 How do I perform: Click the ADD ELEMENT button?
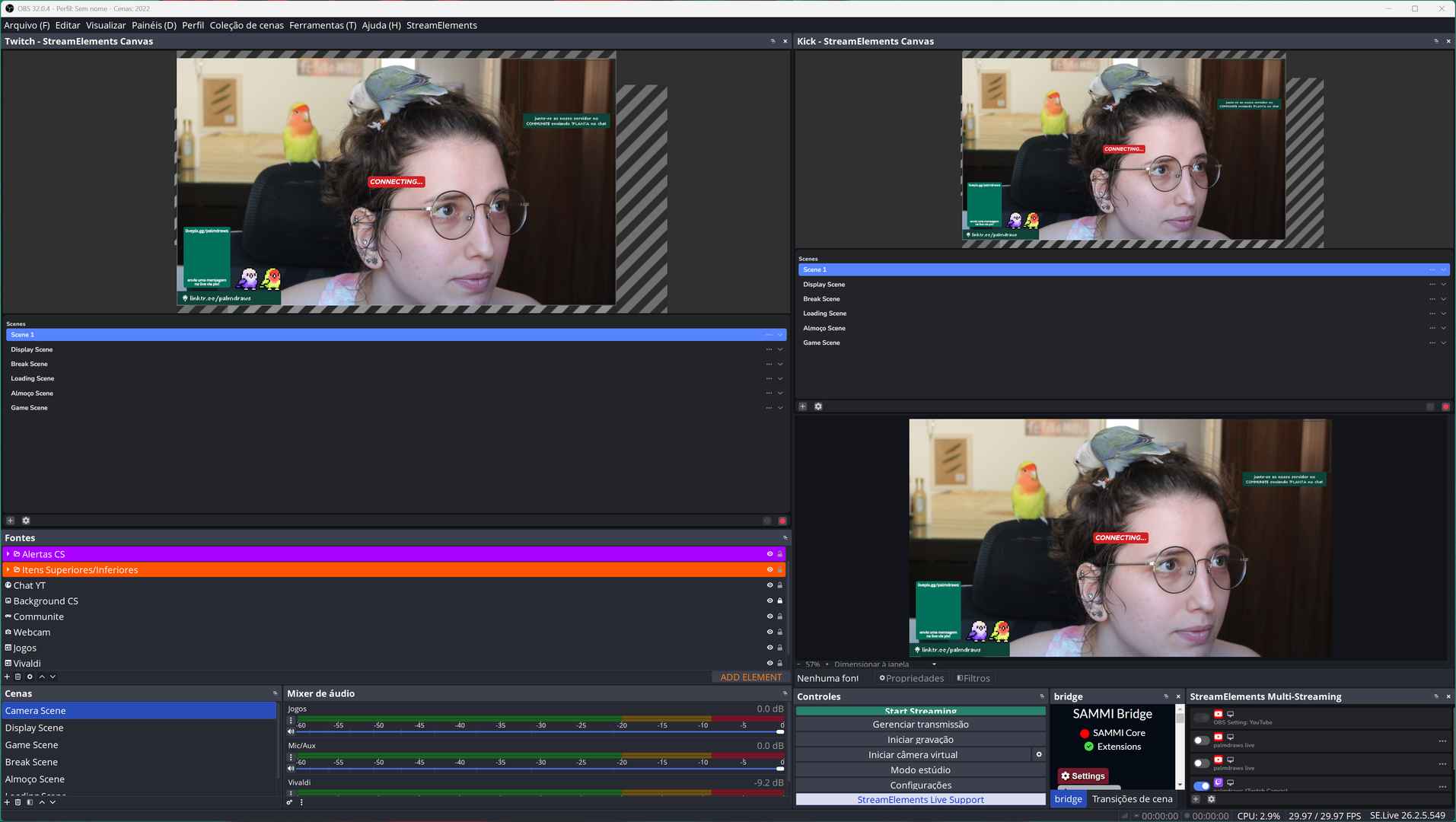pos(750,677)
